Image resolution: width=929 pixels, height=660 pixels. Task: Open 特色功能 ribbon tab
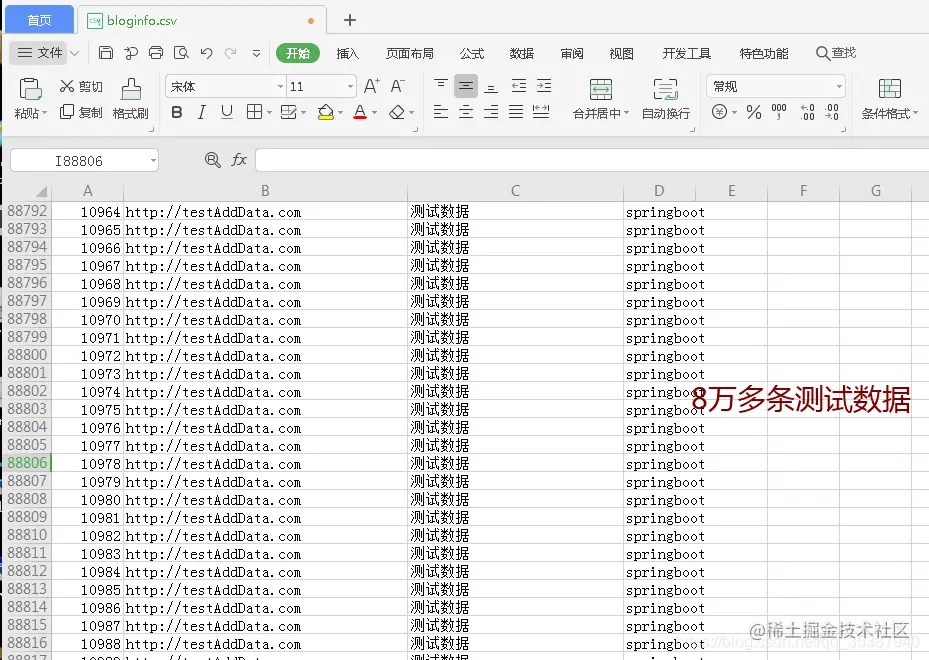tap(764, 53)
